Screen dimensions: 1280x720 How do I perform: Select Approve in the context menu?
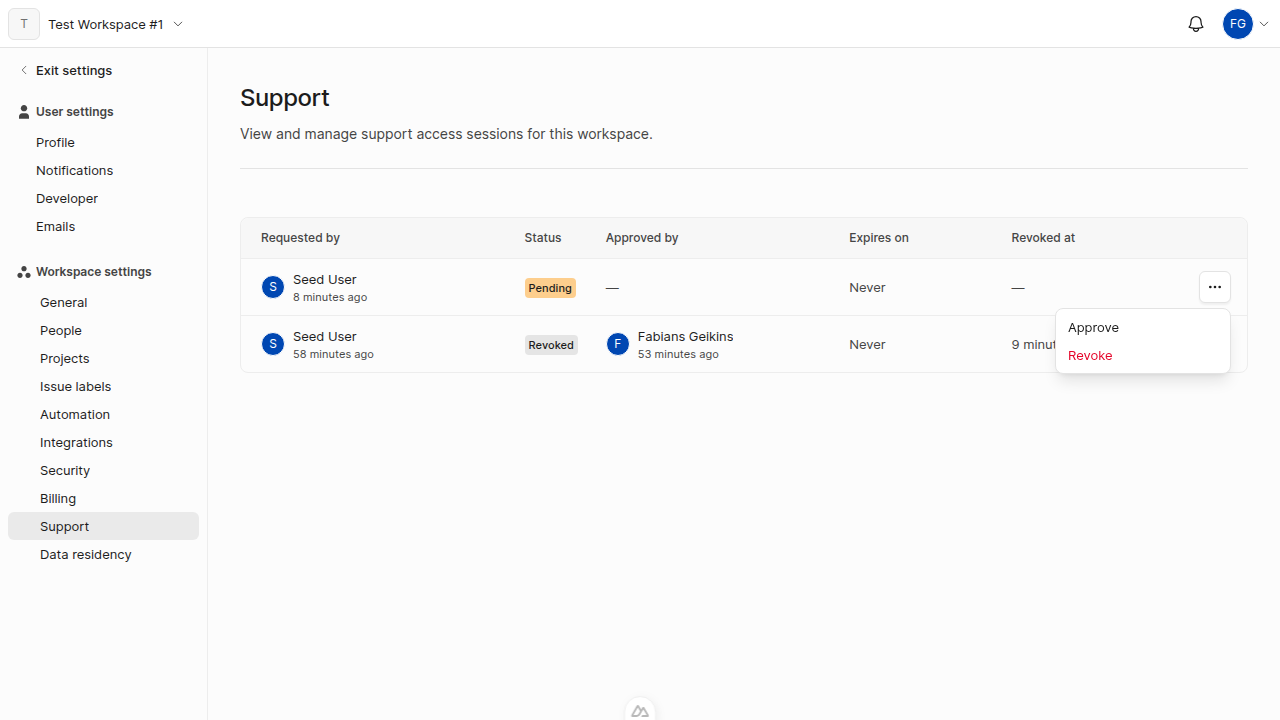coord(1093,327)
